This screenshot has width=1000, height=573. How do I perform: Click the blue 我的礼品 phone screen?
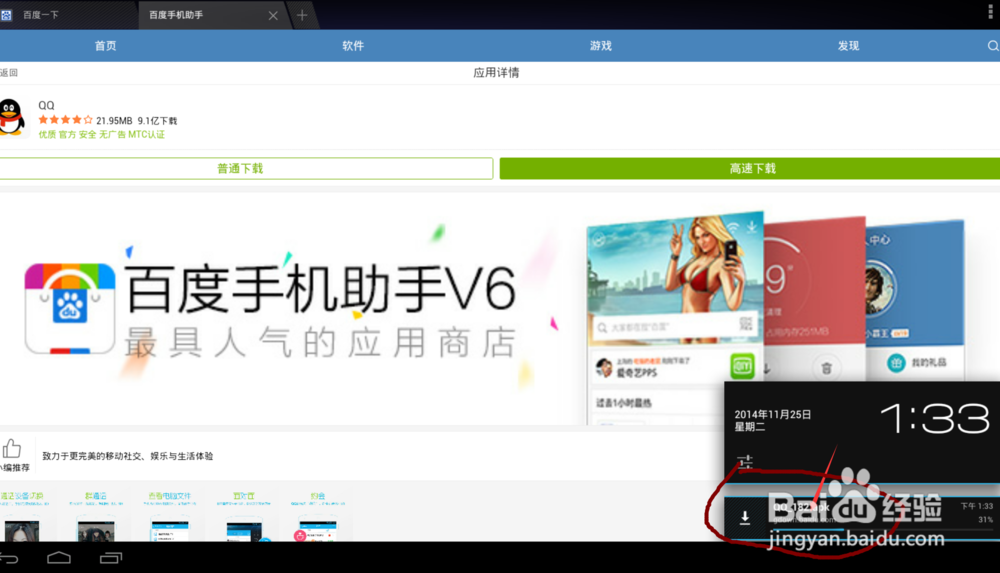(915, 299)
